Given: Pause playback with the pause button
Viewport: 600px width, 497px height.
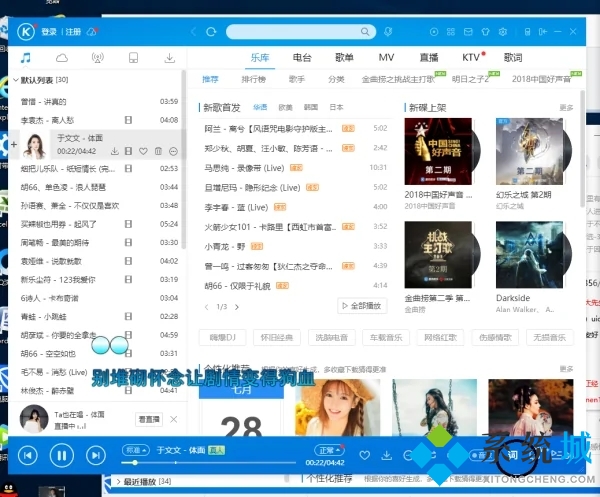Looking at the screenshot, I should [61, 456].
